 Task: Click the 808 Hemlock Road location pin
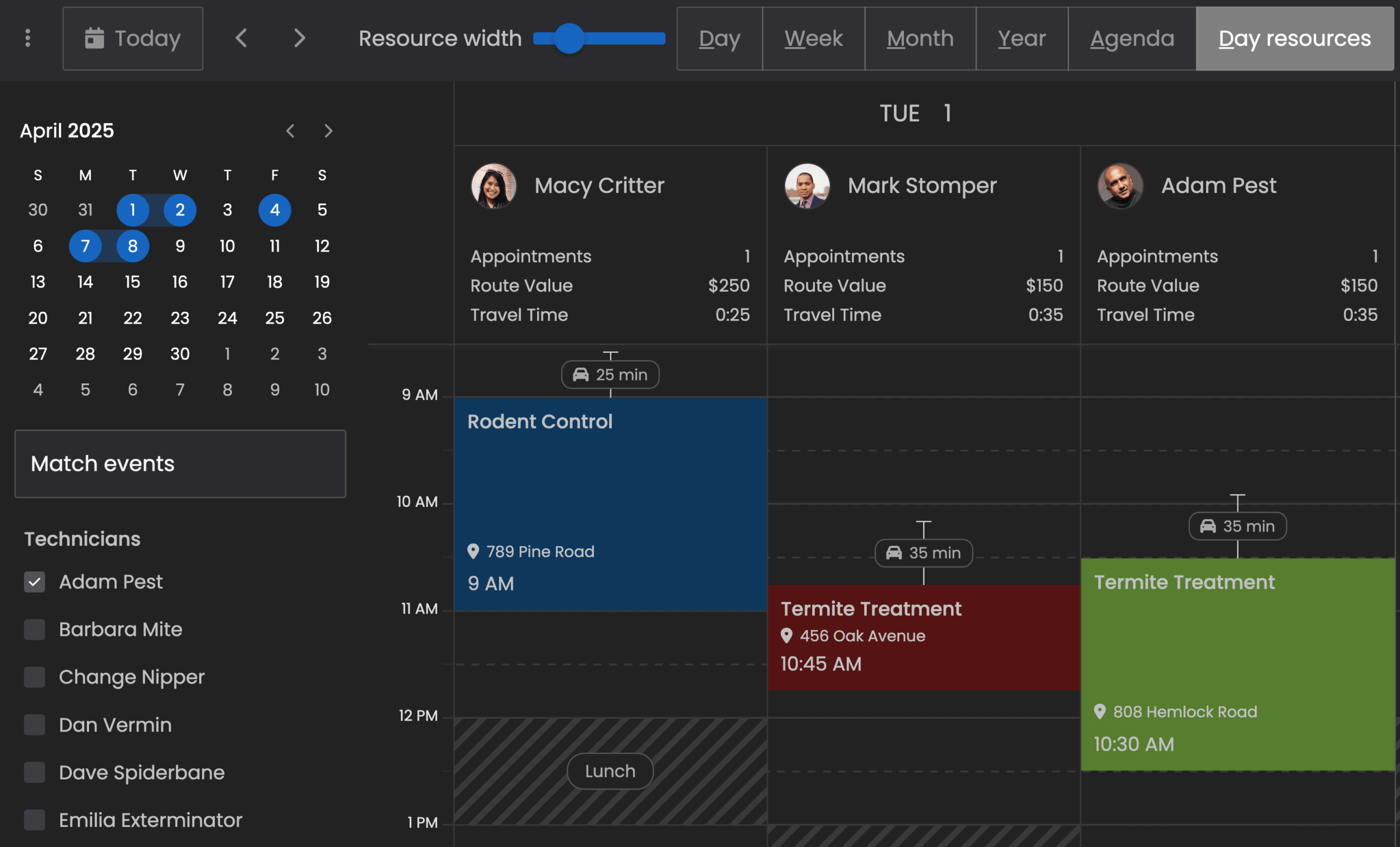tap(1100, 712)
